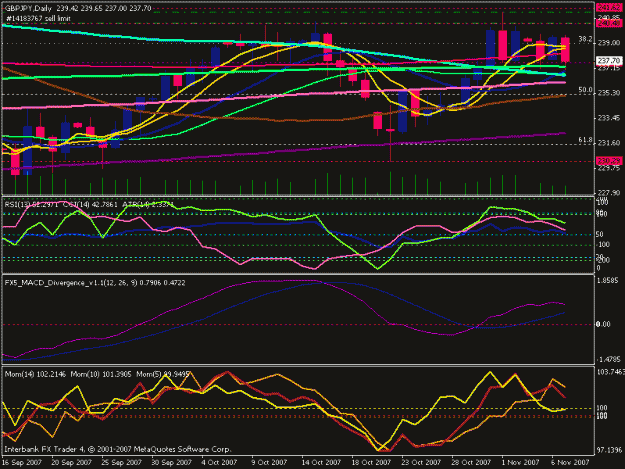The height and width of the screenshot is (469, 625).
Task: Select the Mom(10) 101.3905 label
Action: pyautogui.click(x=101, y=375)
